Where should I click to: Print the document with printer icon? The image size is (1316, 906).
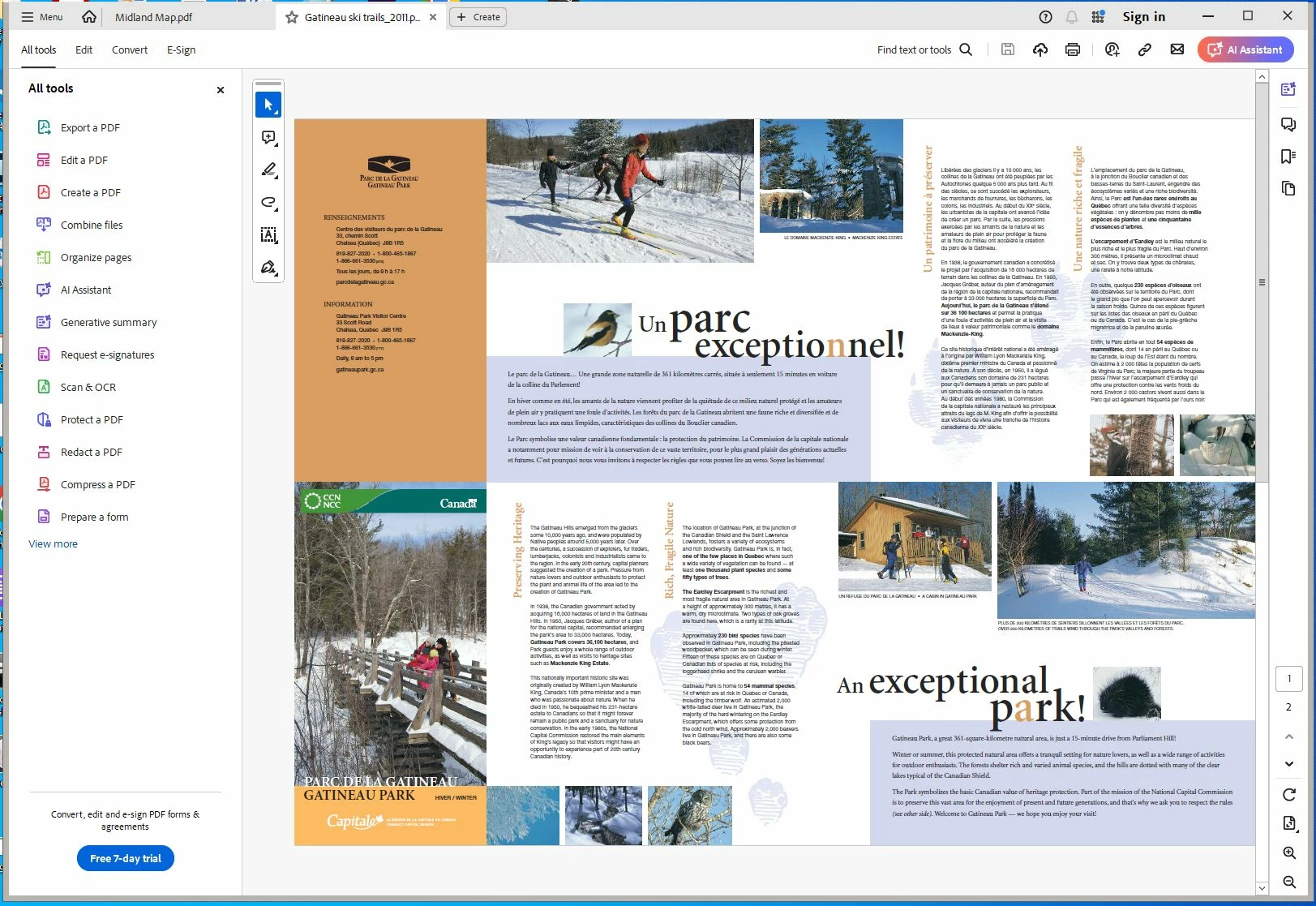[1073, 49]
